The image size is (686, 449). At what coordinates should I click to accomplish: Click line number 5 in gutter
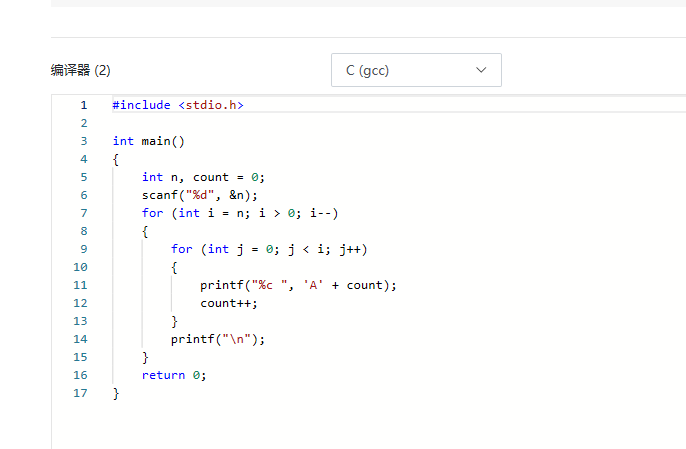(x=84, y=177)
